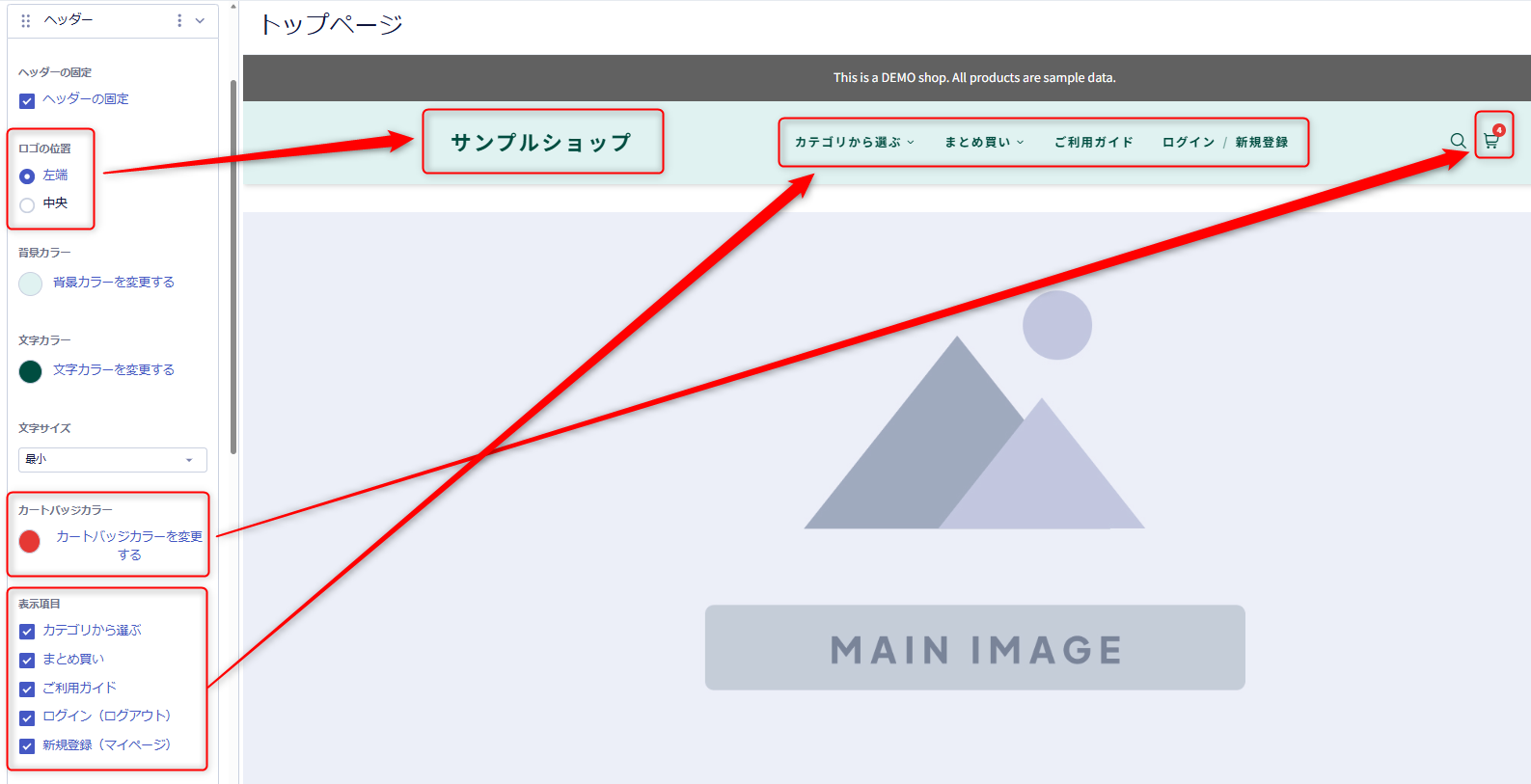
Task: Expand the カテゴリから選ぶ navigation menu
Action: pos(854,143)
